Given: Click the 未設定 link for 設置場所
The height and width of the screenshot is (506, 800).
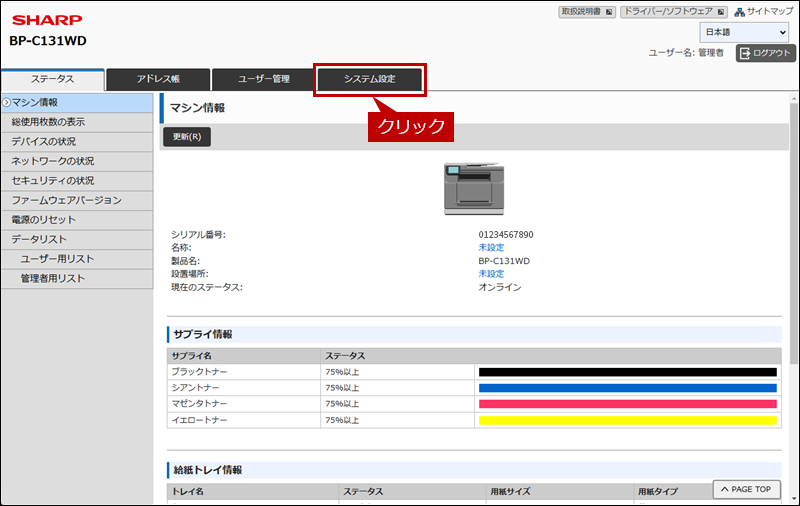Looking at the screenshot, I should tap(491, 274).
